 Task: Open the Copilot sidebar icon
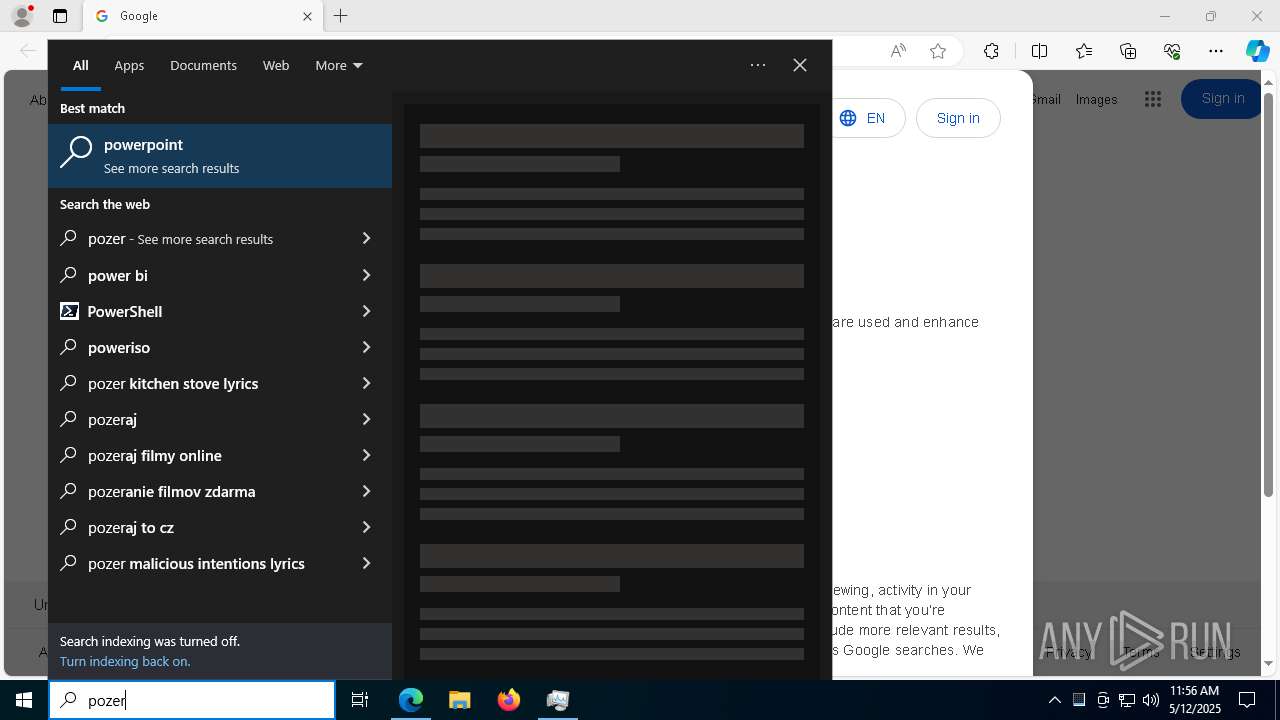(1258, 51)
